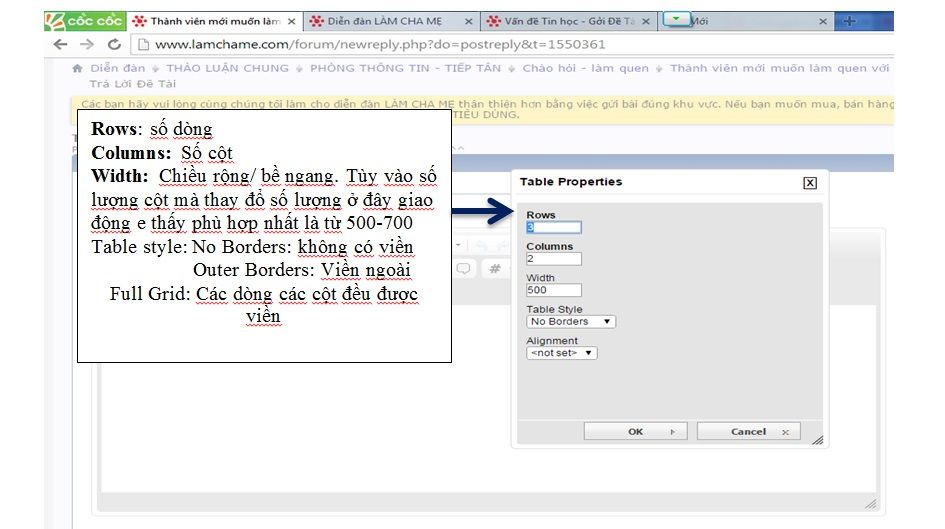Open the Table Style dropdown
The width and height of the screenshot is (945, 529).
(x=572, y=322)
